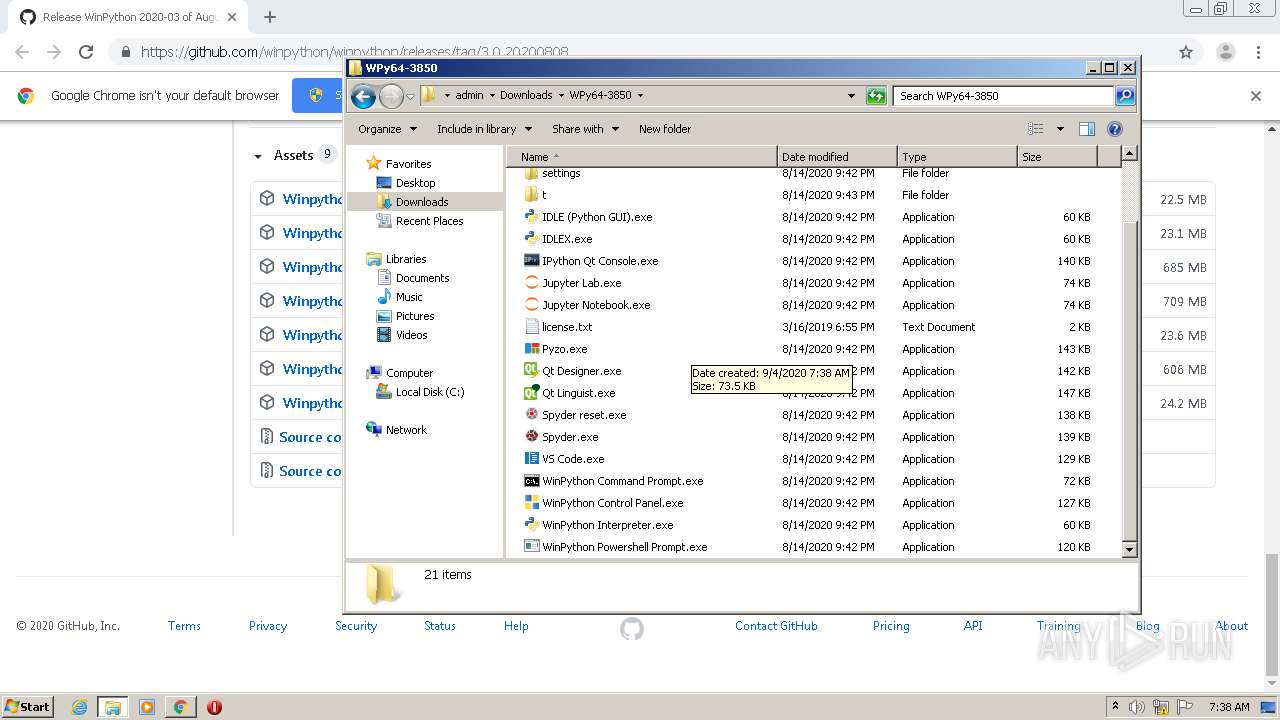Image resolution: width=1280 pixels, height=720 pixels.
Task: Click the Windows Start button
Action: click(27, 707)
